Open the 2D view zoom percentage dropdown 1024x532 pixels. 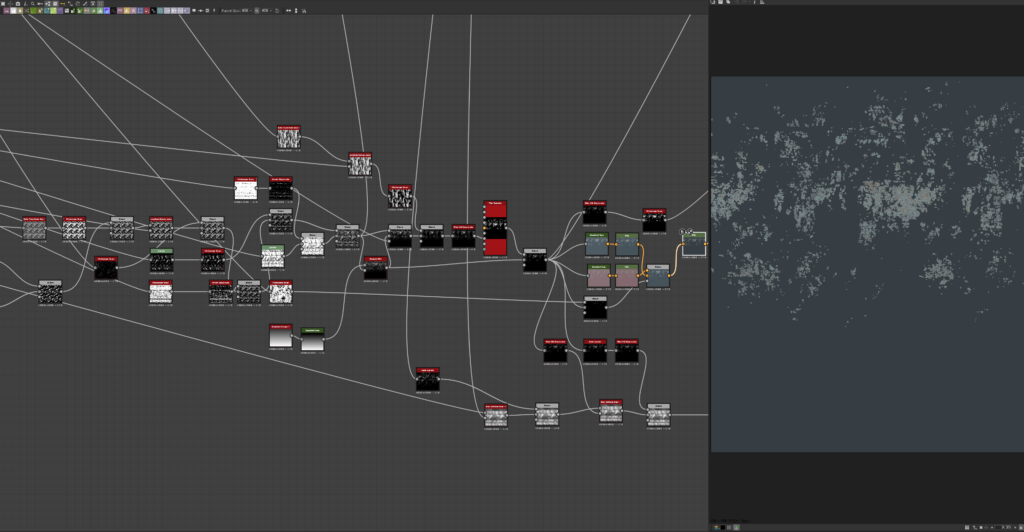point(1007,527)
